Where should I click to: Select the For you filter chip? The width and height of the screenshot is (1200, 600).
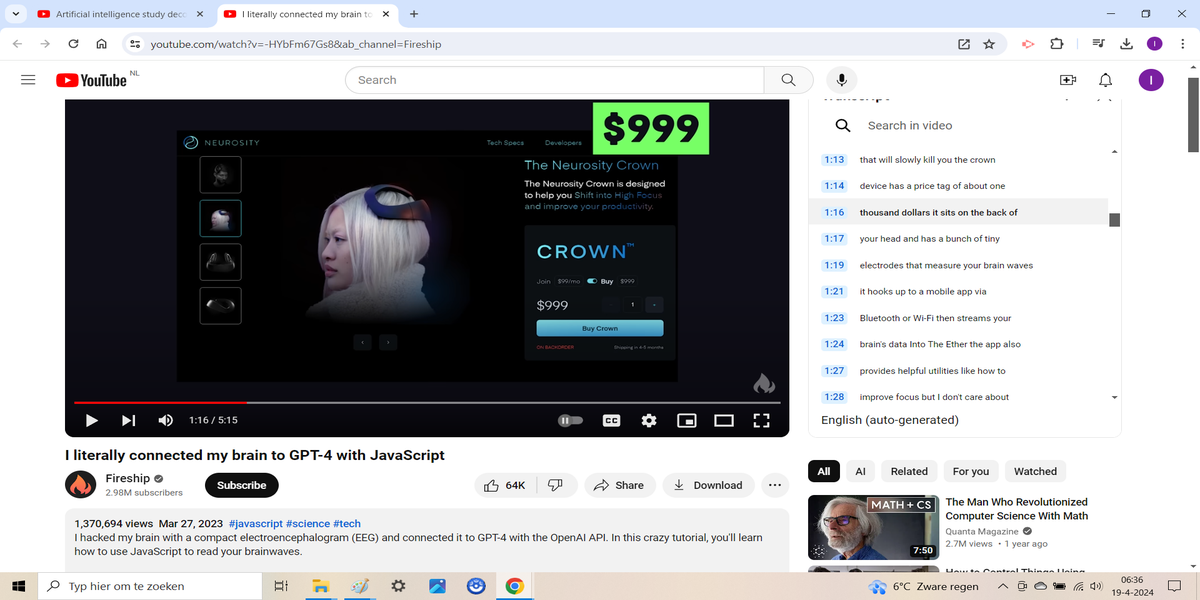(x=971, y=471)
